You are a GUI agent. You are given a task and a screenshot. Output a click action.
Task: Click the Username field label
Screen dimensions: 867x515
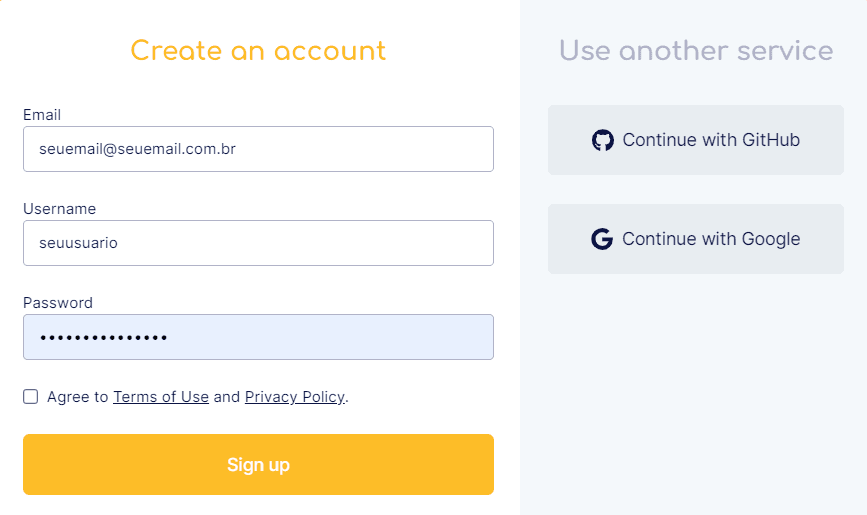coord(59,209)
